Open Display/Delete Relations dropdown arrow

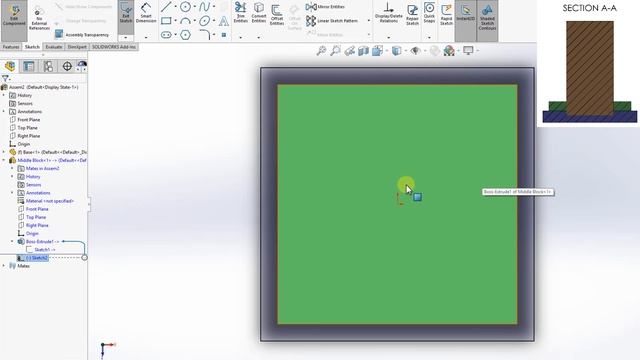click(389, 37)
